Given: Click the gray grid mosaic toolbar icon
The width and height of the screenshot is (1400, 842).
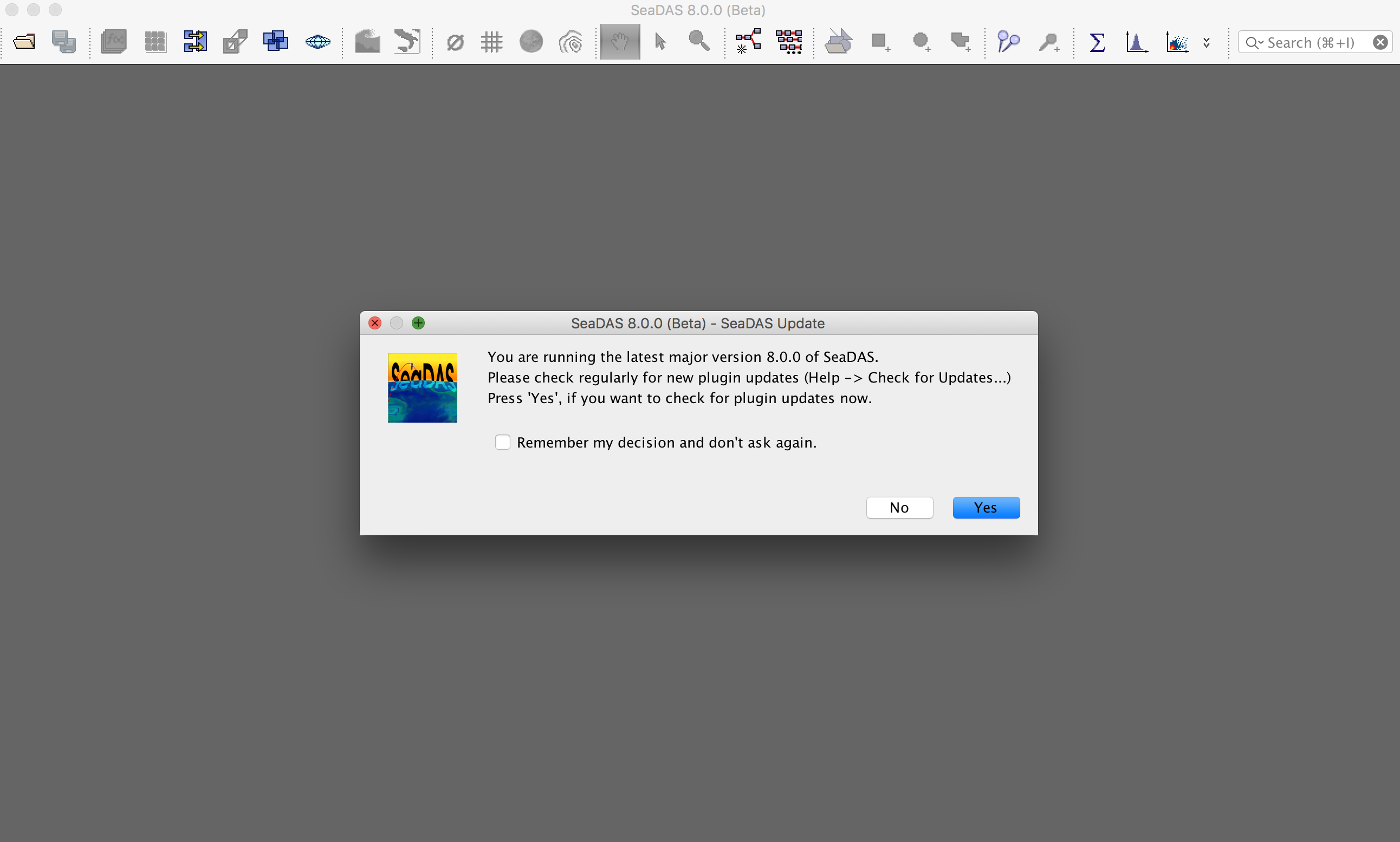Looking at the screenshot, I should point(155,41).
